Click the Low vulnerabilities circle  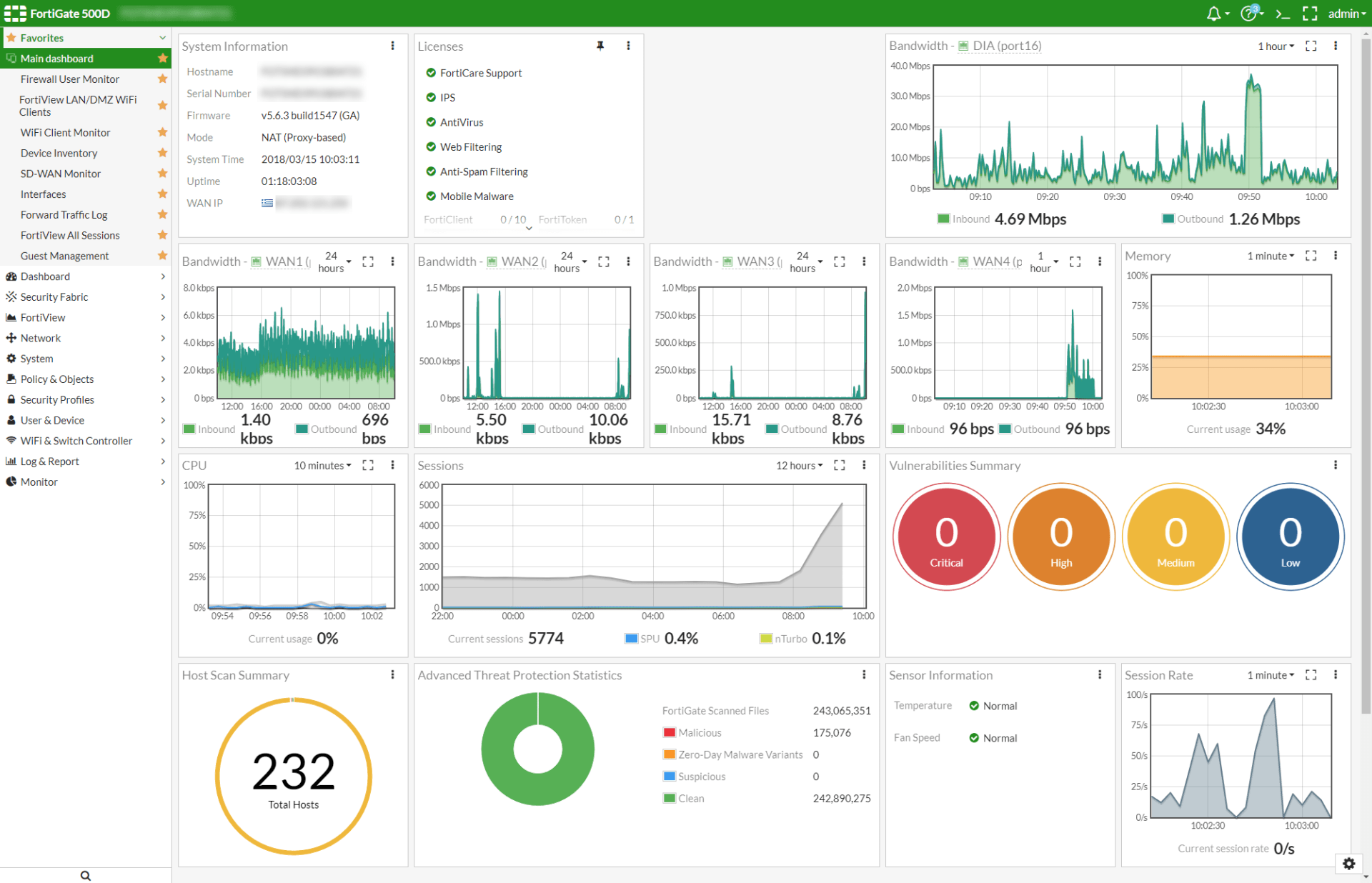tap(1290, 537)
